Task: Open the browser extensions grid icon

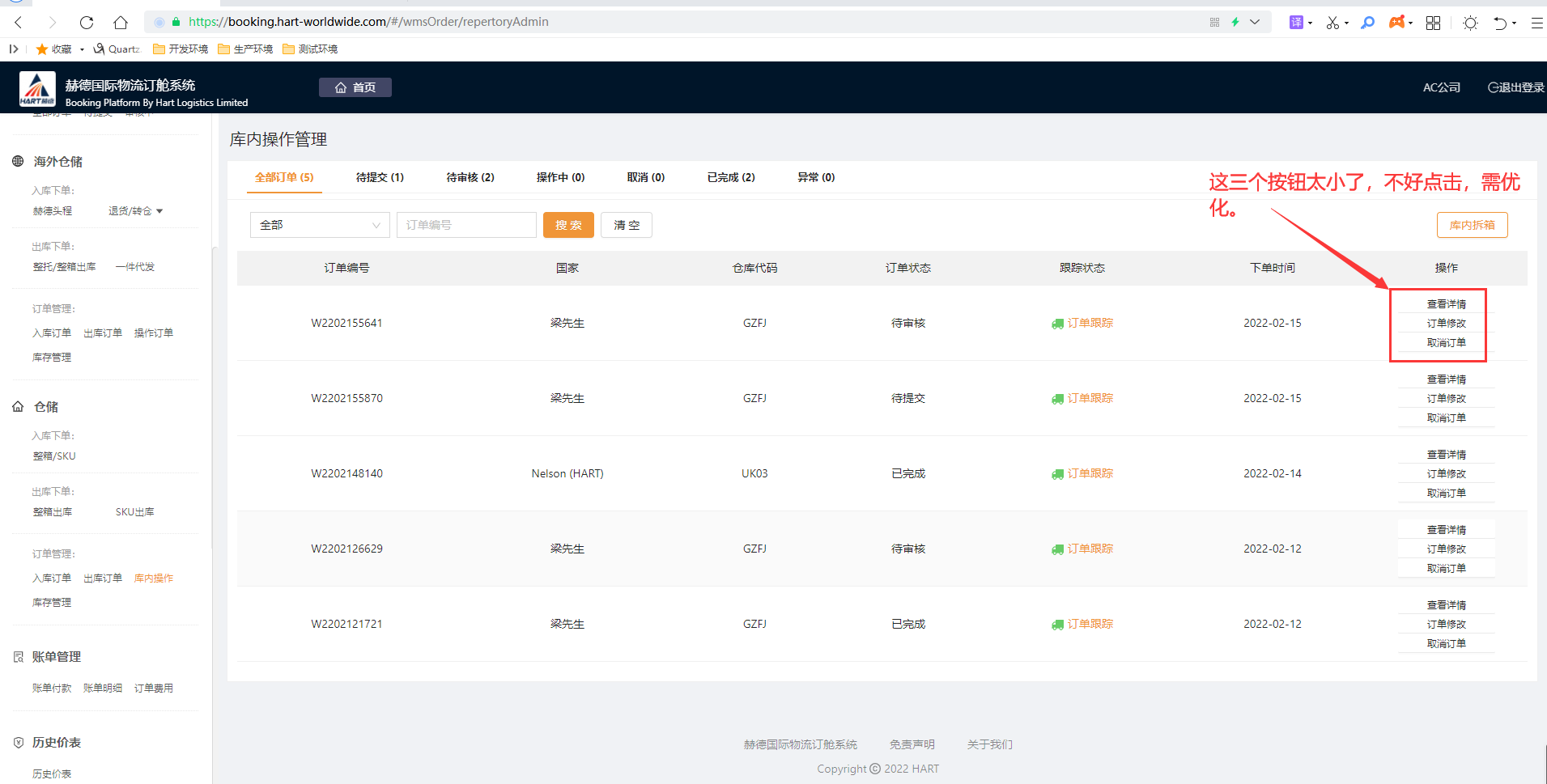Action: point(1433,23)
